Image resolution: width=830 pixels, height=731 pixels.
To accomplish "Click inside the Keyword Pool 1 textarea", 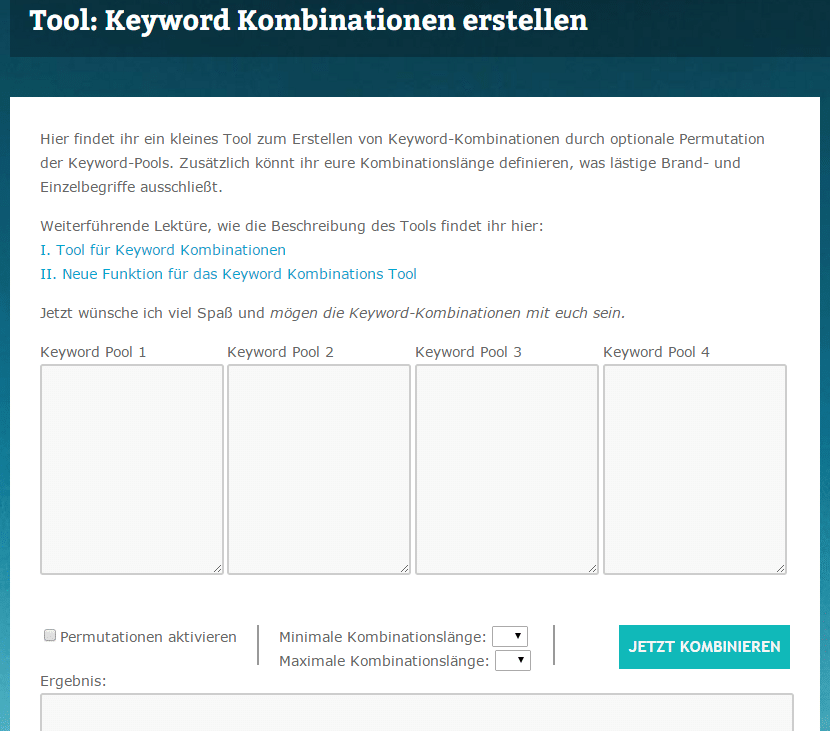I will click(x=132, y=469).
